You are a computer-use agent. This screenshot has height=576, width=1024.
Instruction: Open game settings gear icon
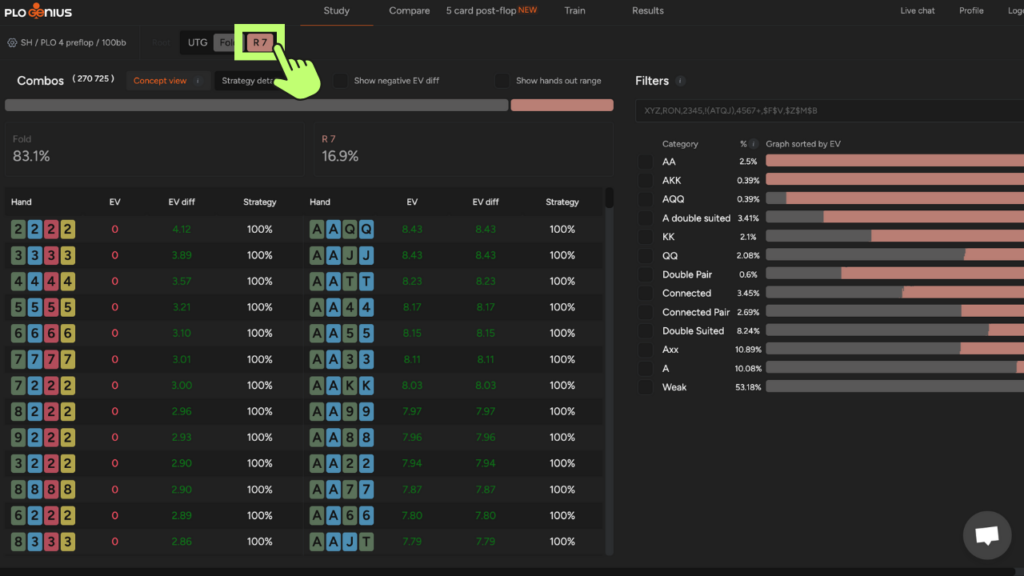click(12, 42)
